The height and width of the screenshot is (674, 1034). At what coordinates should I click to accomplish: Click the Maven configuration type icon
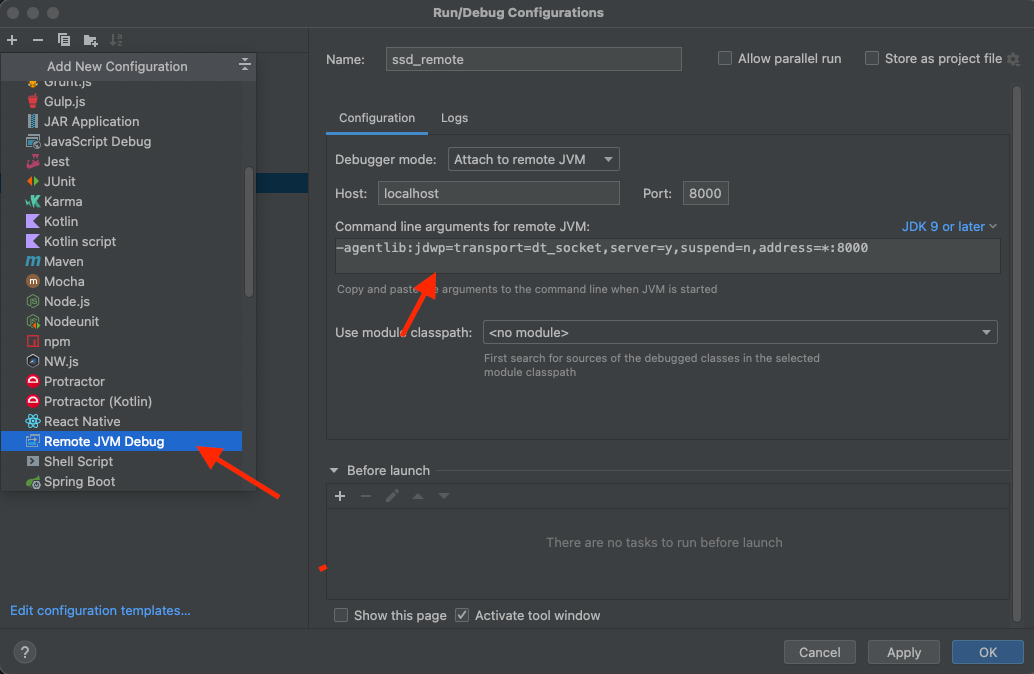coord(33,261)
